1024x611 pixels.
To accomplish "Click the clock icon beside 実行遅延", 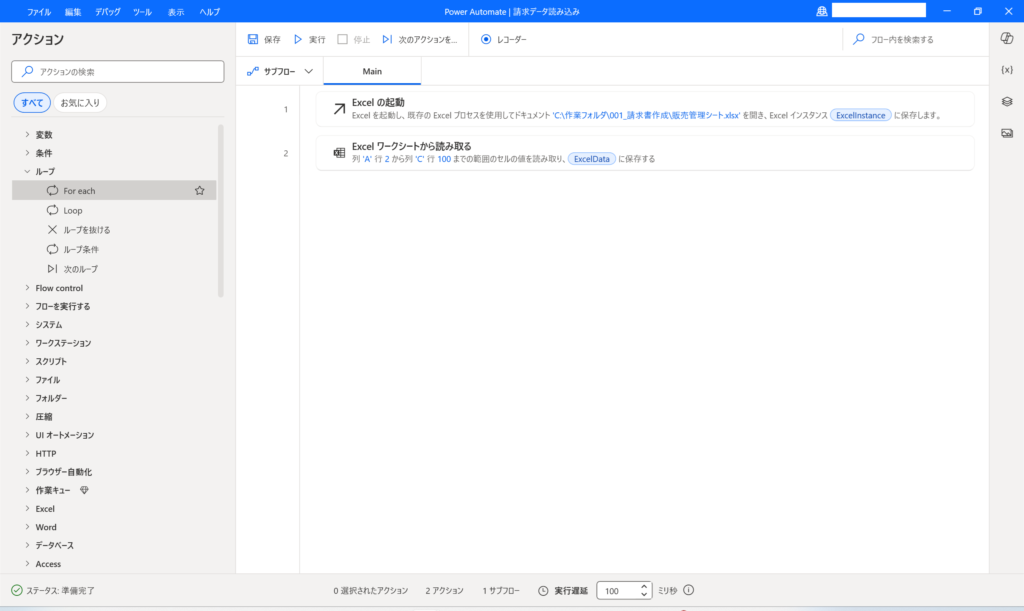I will click(x=543, y=591).
